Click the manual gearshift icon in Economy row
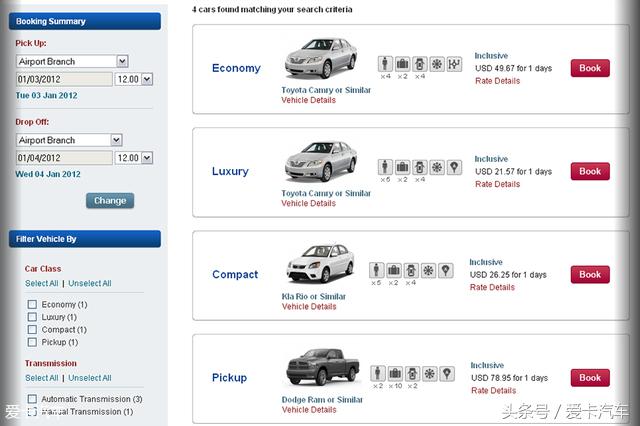The image size is (640, 426). [x=454, y=63]
